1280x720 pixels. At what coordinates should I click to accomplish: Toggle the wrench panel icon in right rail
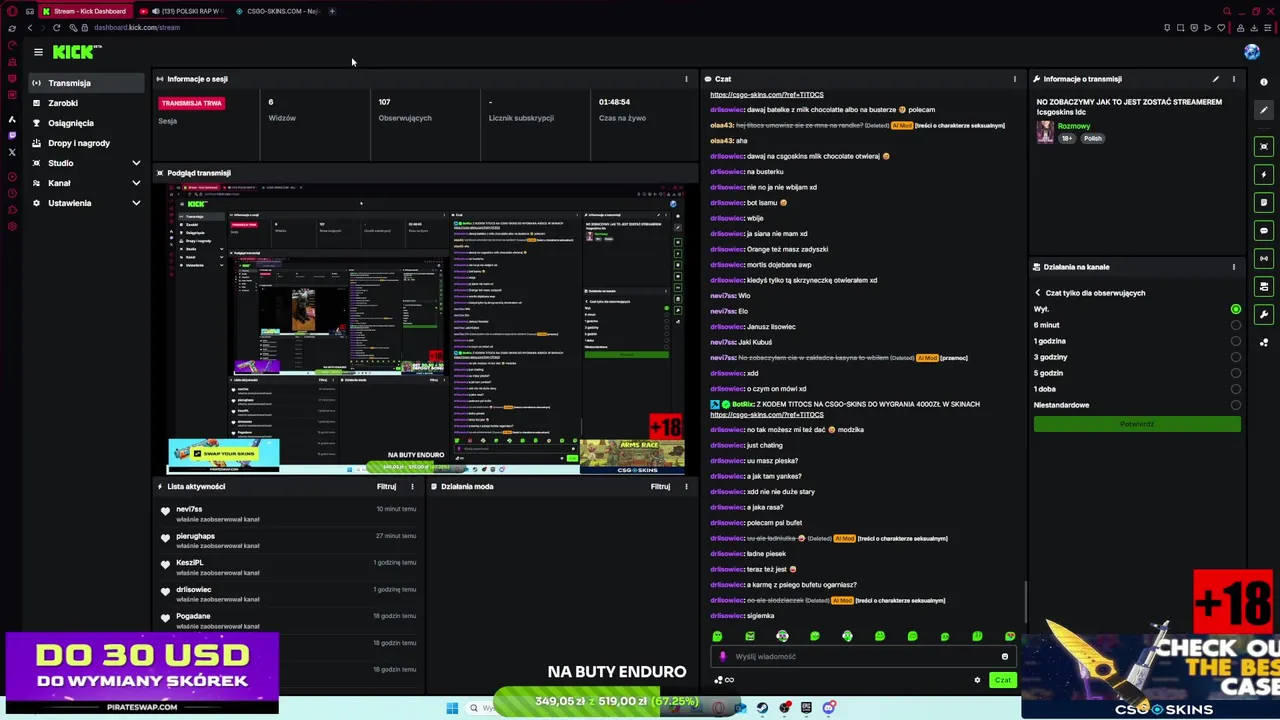point(1264,315)
